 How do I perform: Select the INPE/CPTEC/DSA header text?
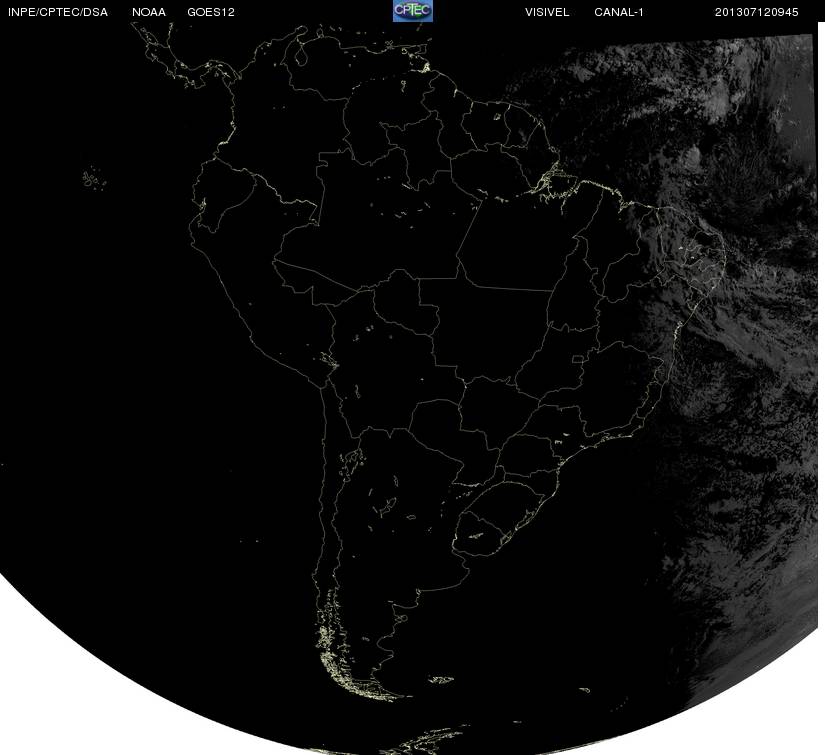pyautogui.click(x=58, y=12)
